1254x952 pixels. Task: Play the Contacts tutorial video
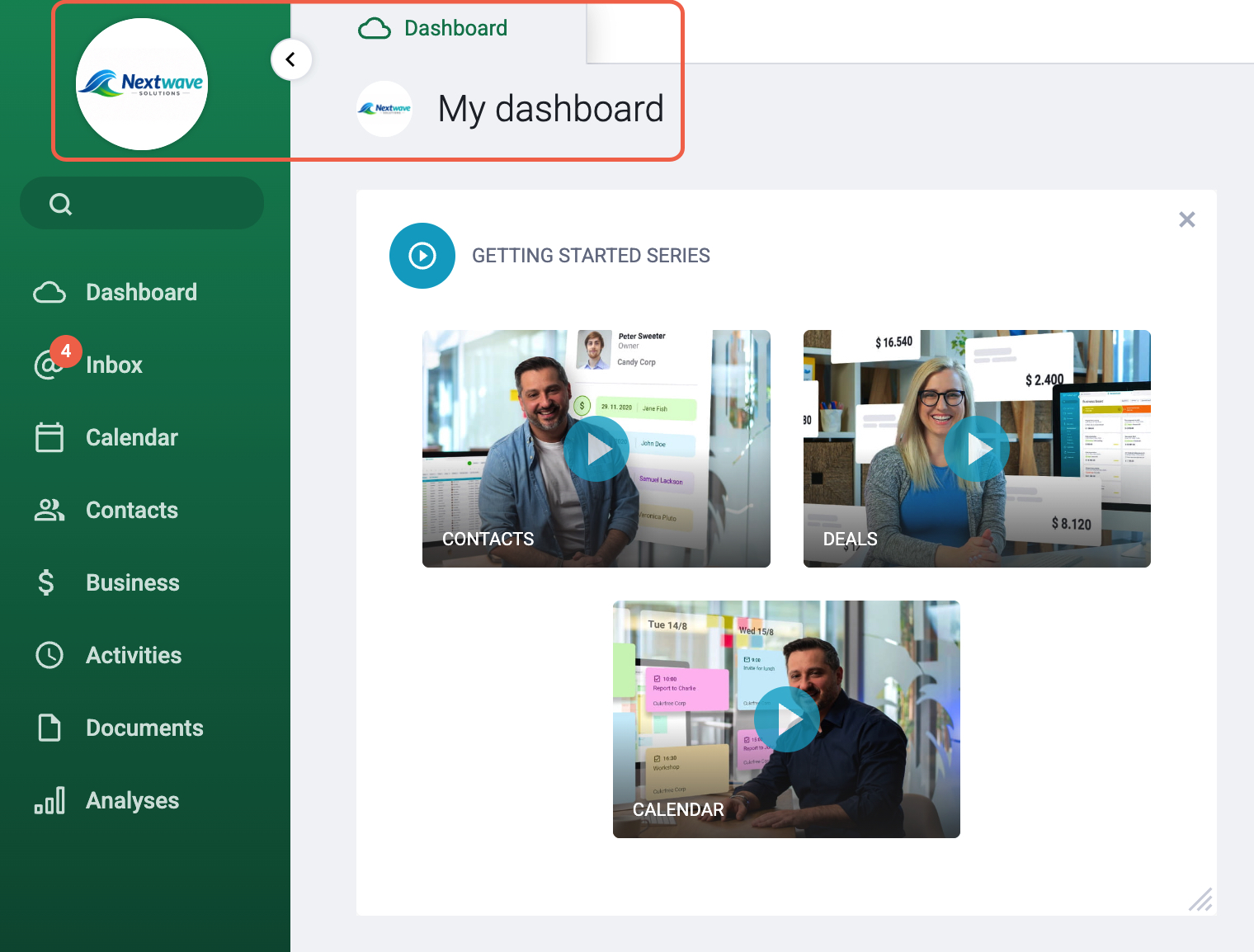pos(596,449)
